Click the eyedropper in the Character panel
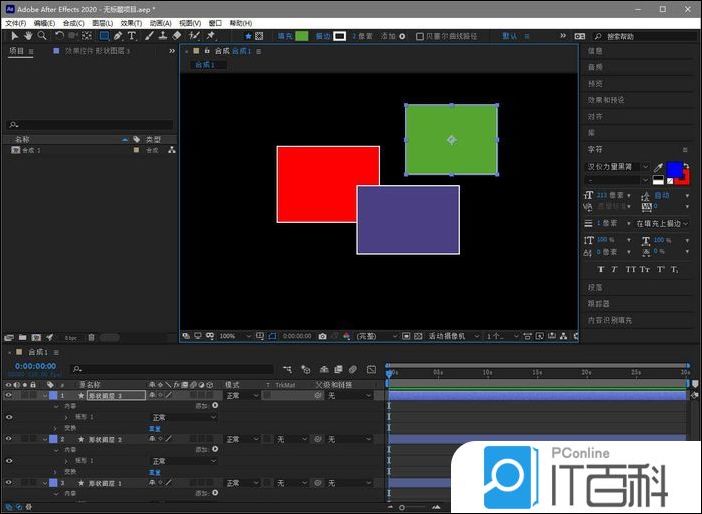This screenshot has width=702, height=514. point(659,167)
